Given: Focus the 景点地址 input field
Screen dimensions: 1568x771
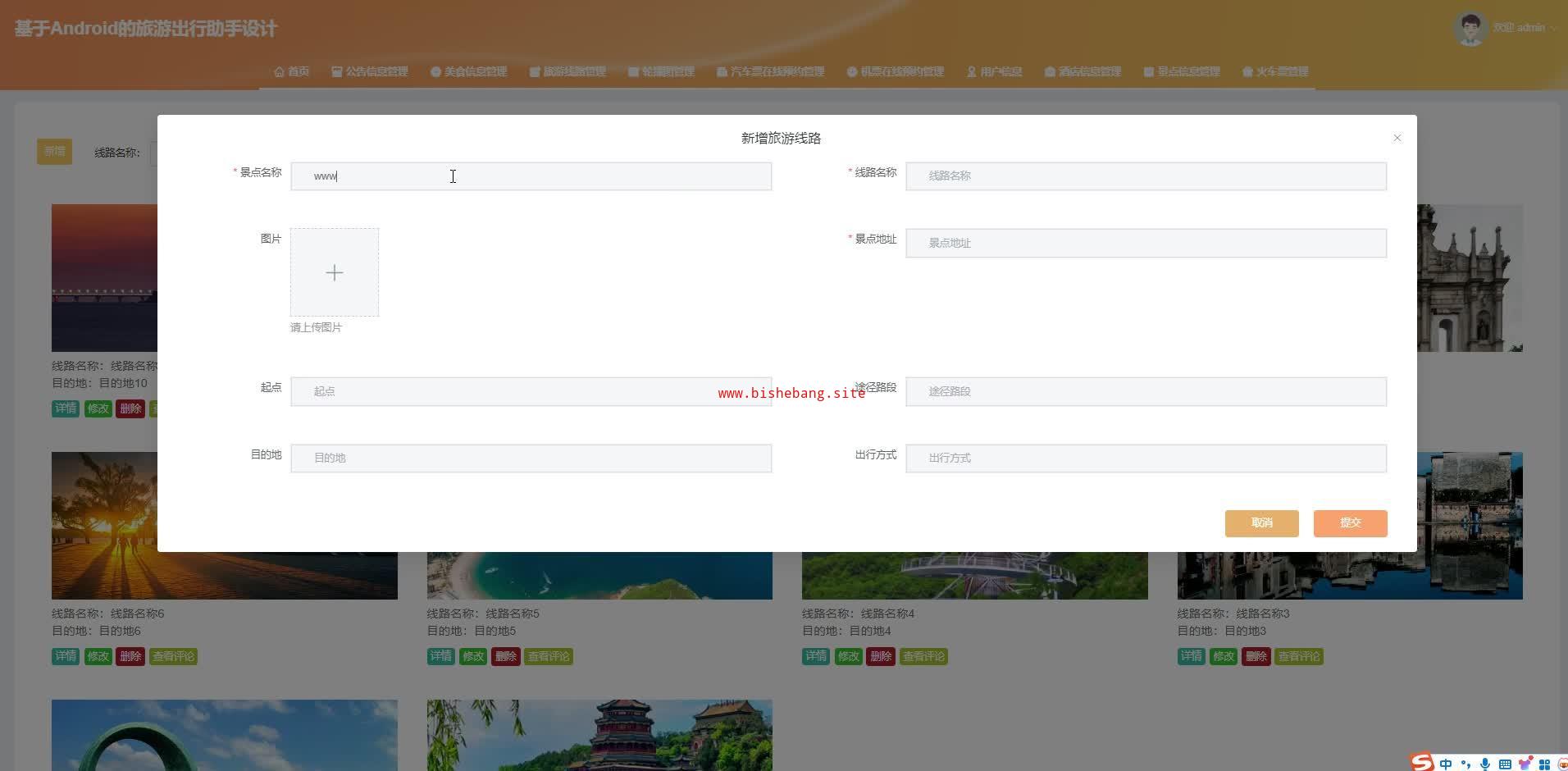Looking at the screenshot, I should click(x=1146, y=243).
